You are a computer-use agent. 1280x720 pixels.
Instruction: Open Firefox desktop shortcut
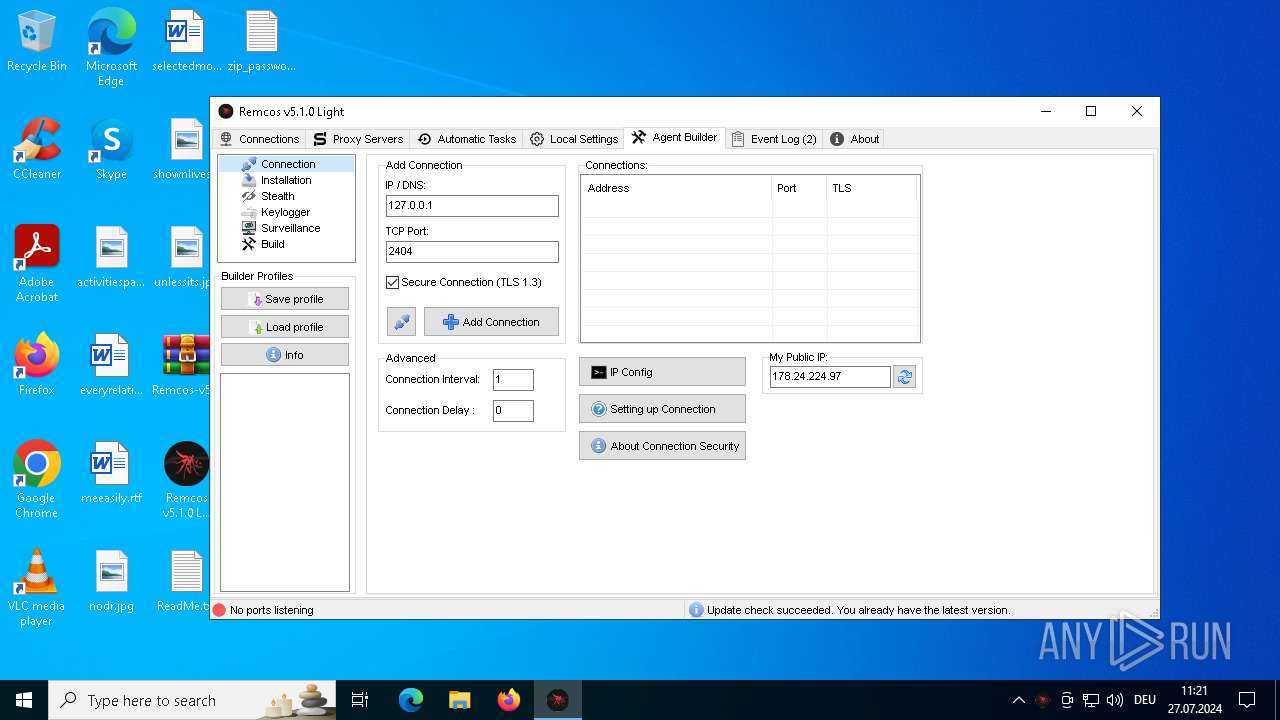pyautogui.click(x=37, y=365)
